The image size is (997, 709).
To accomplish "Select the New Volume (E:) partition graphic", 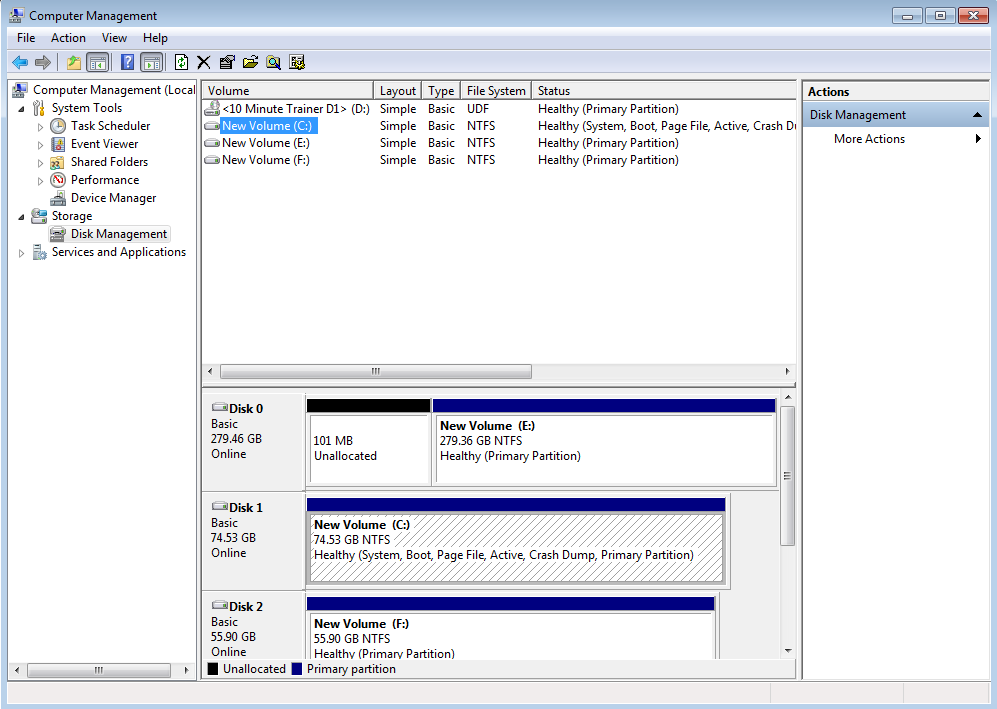I will tap(604, 443).
